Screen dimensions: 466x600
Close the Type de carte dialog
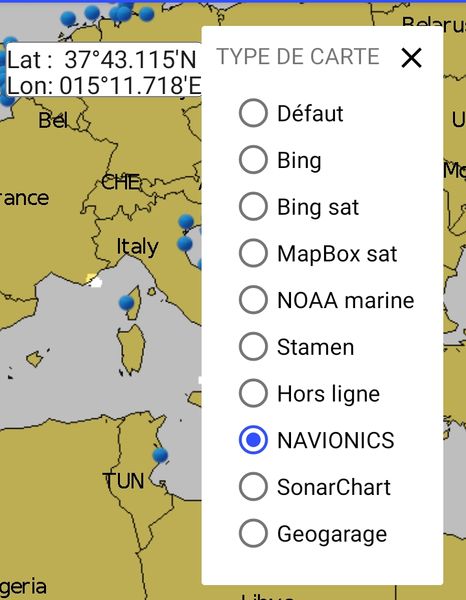(411, 58)
